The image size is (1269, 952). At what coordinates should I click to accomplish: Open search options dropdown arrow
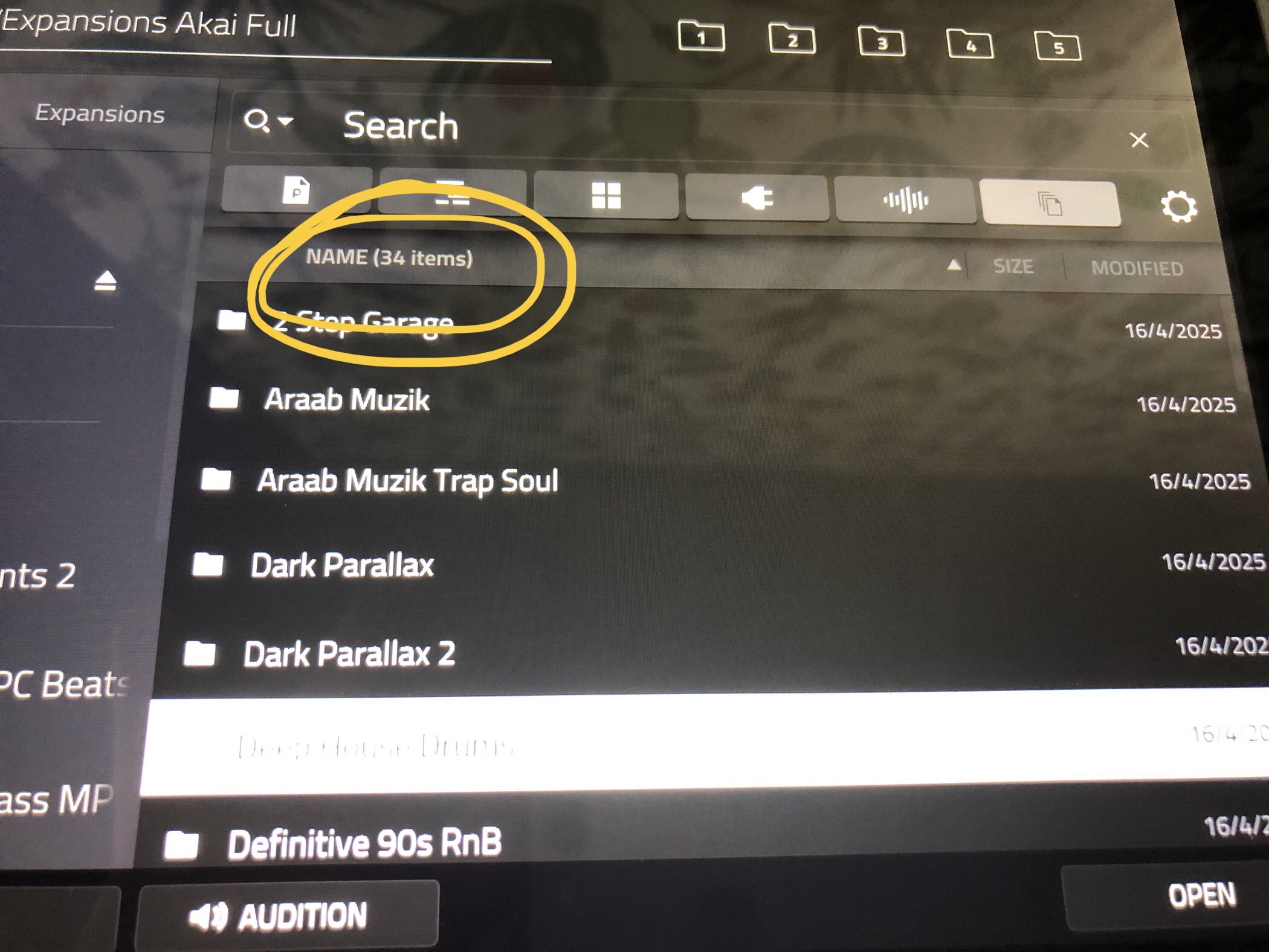tap(285, 121)
